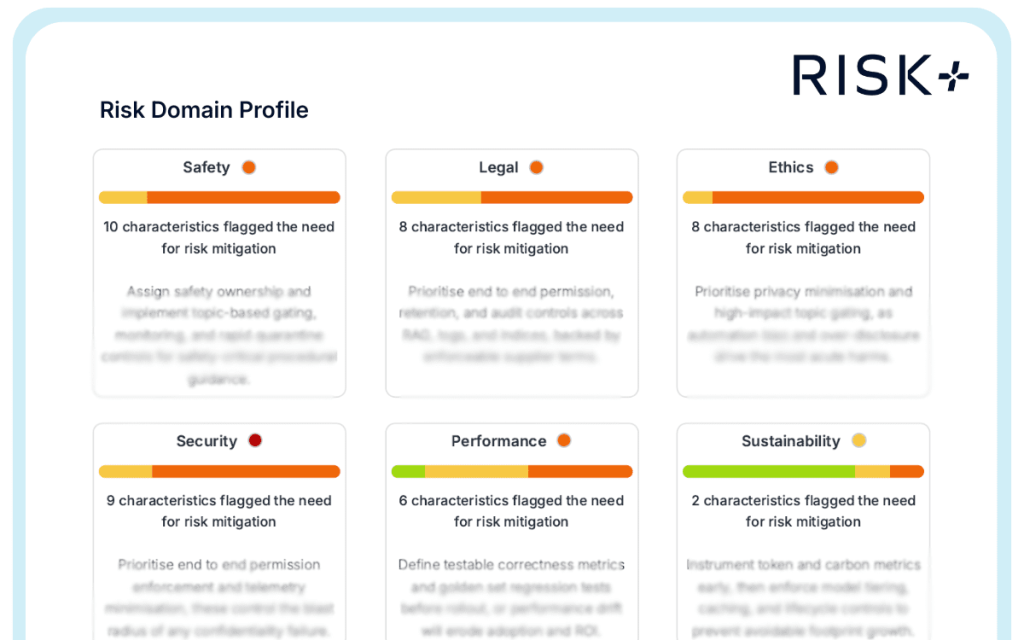
Task: Click the Safety risk distribution bar
Action: (219, 198)
